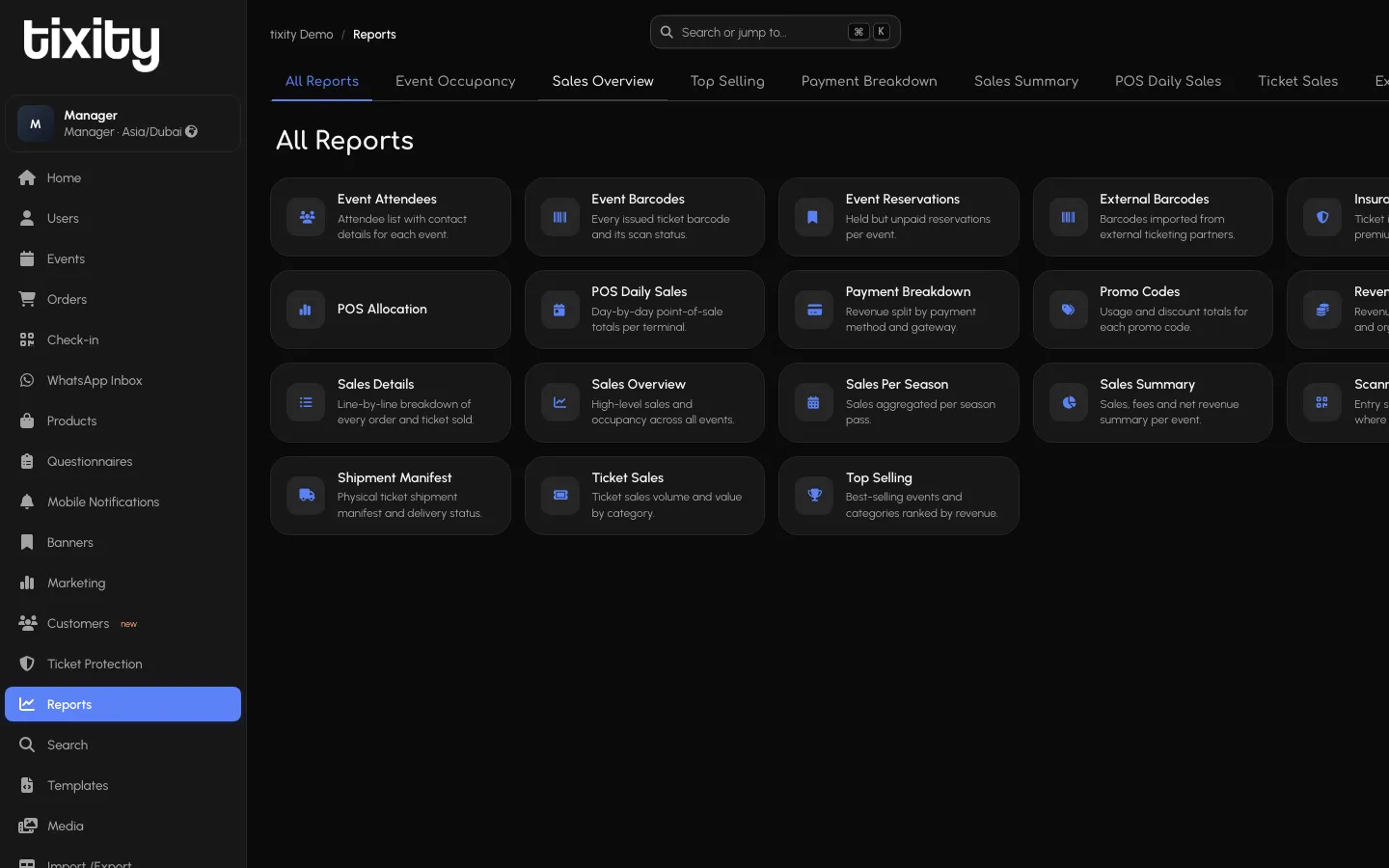1389x868 pixels.
Task: Click the Templates file icon
Action: point(27,785)
